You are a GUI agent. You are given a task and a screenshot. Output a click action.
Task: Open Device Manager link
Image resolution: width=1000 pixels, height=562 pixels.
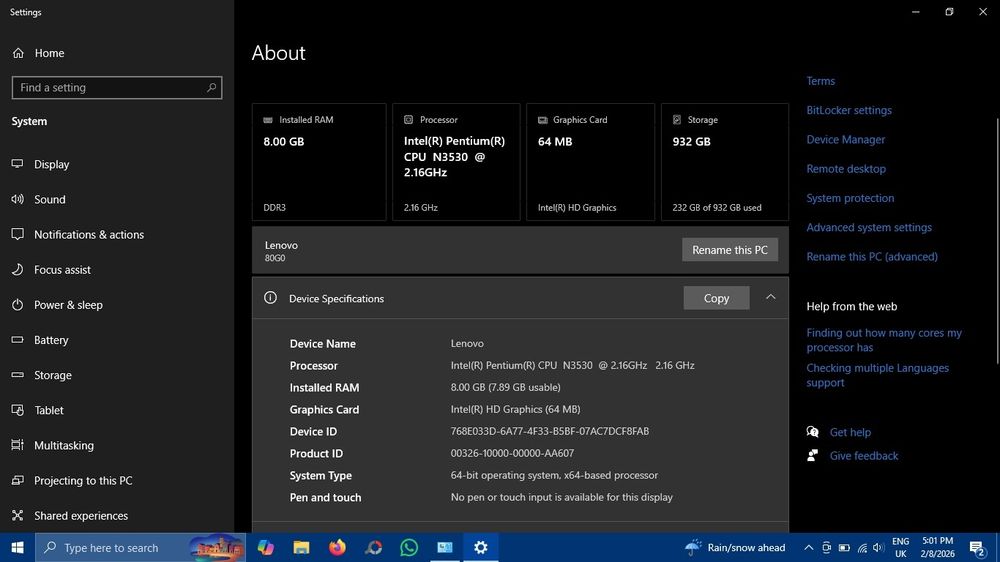846,140
